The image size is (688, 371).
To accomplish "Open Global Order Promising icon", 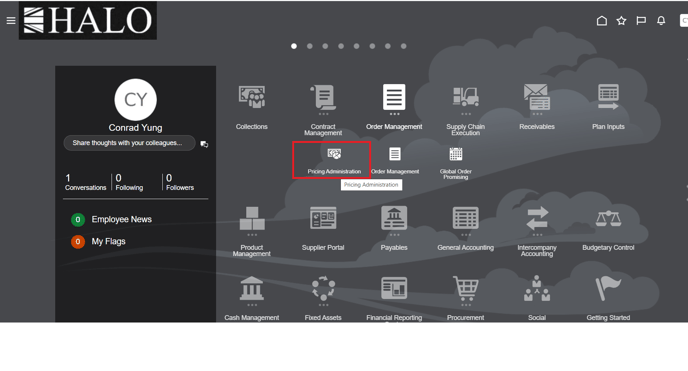I will pos(456,154).
